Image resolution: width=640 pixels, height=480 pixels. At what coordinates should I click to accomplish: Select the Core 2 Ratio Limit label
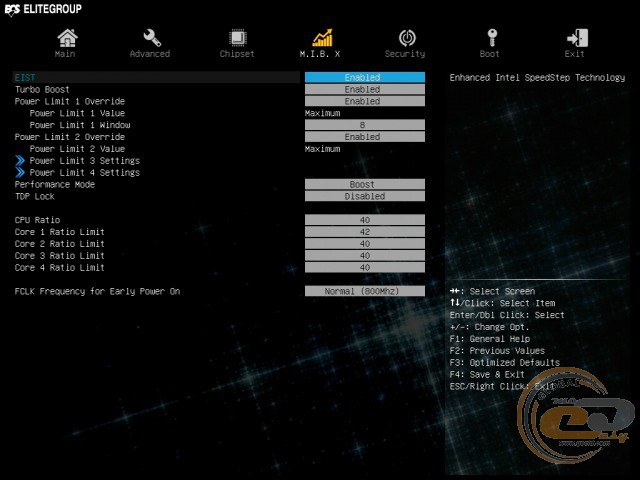[60, 244]
